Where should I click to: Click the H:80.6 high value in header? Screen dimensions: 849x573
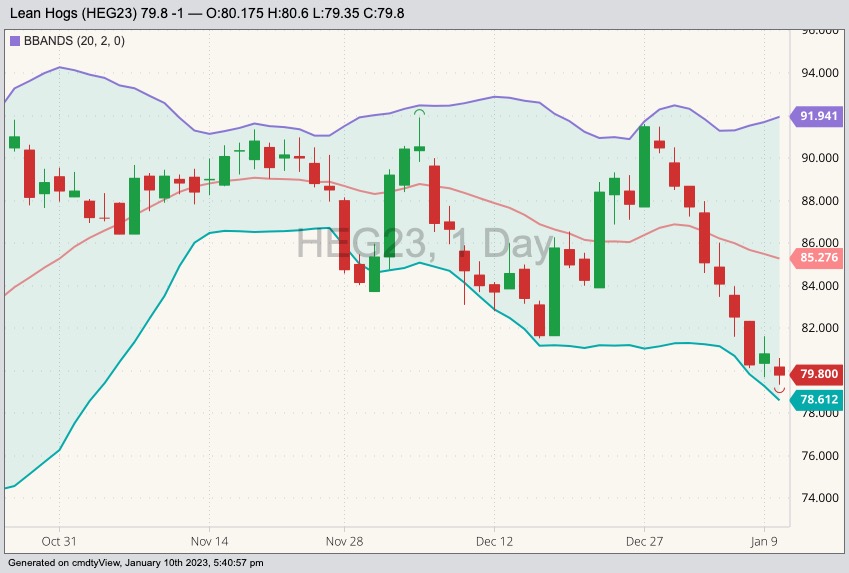287,13
